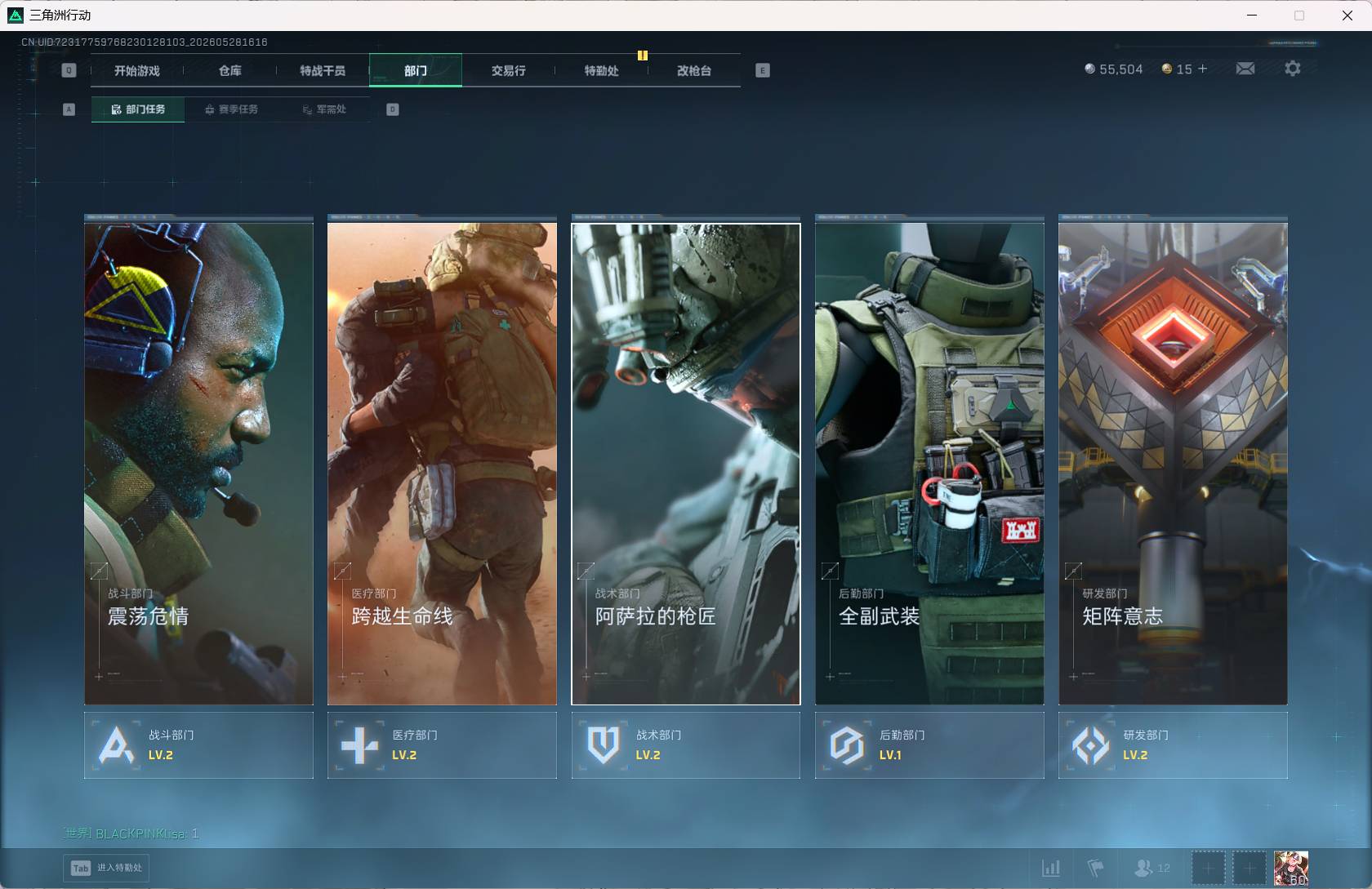Click the 55,504 currency coin icon
Screen dimensions: 1372x889
[x=1089, y=69]
